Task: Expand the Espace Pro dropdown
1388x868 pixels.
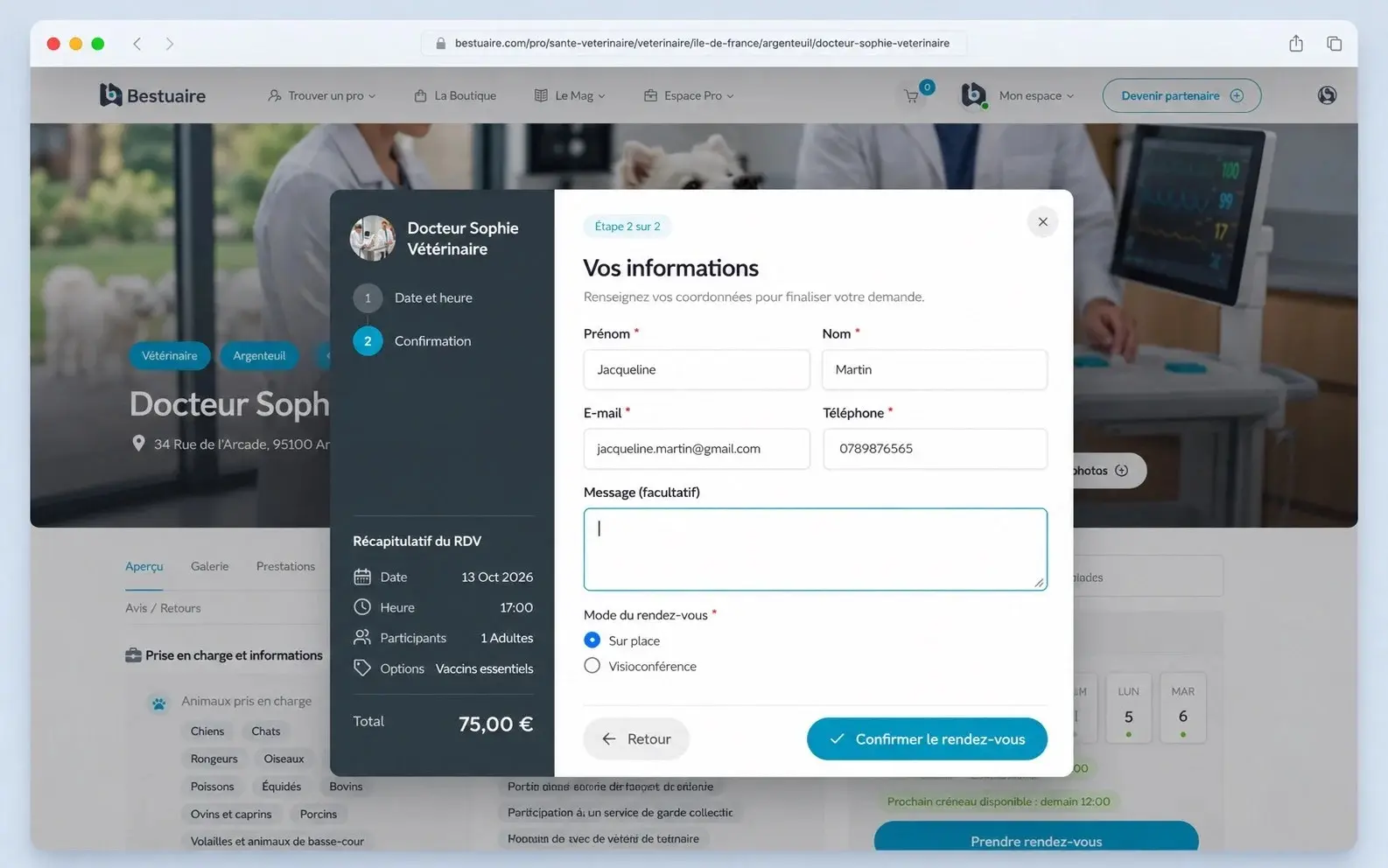Action: 689,95
